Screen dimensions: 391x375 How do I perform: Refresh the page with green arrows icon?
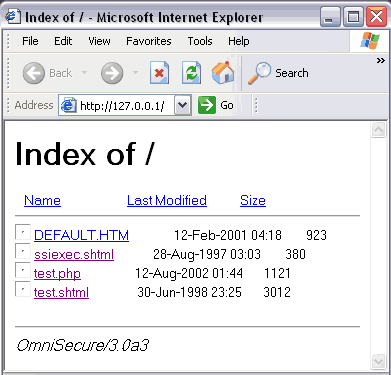[191, 72]
